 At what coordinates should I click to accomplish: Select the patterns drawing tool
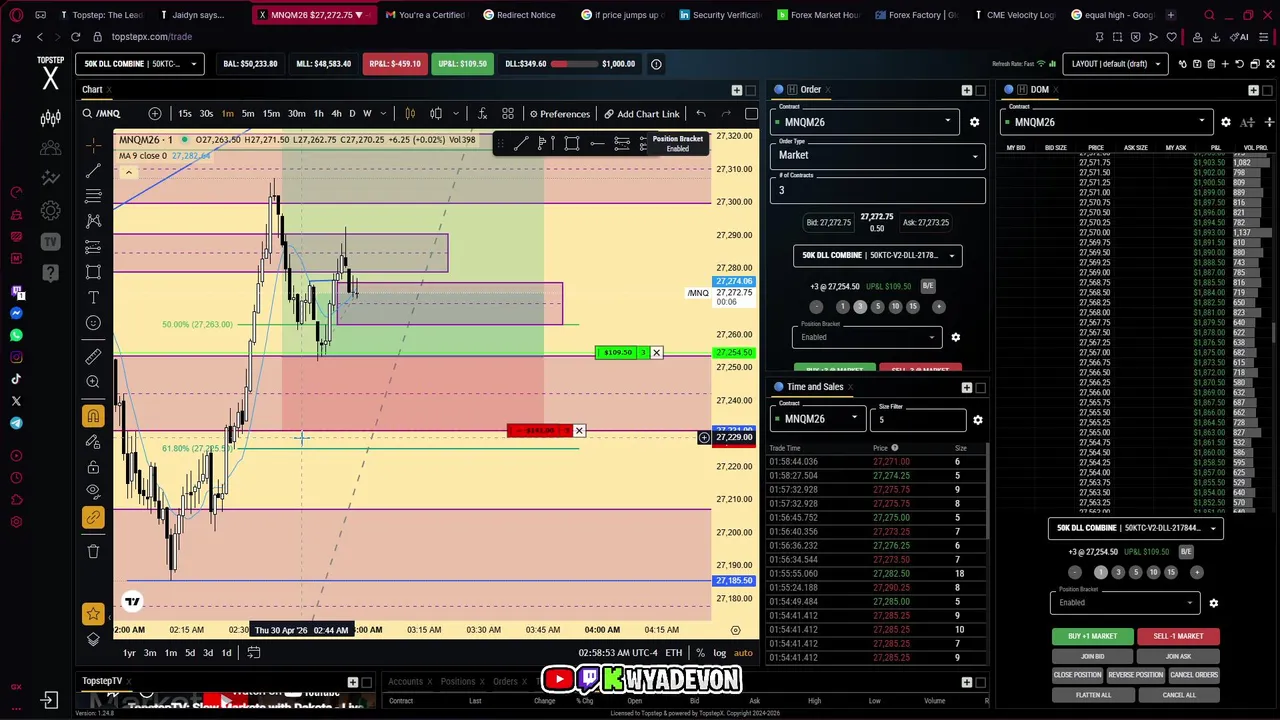[x=93, y=221]
